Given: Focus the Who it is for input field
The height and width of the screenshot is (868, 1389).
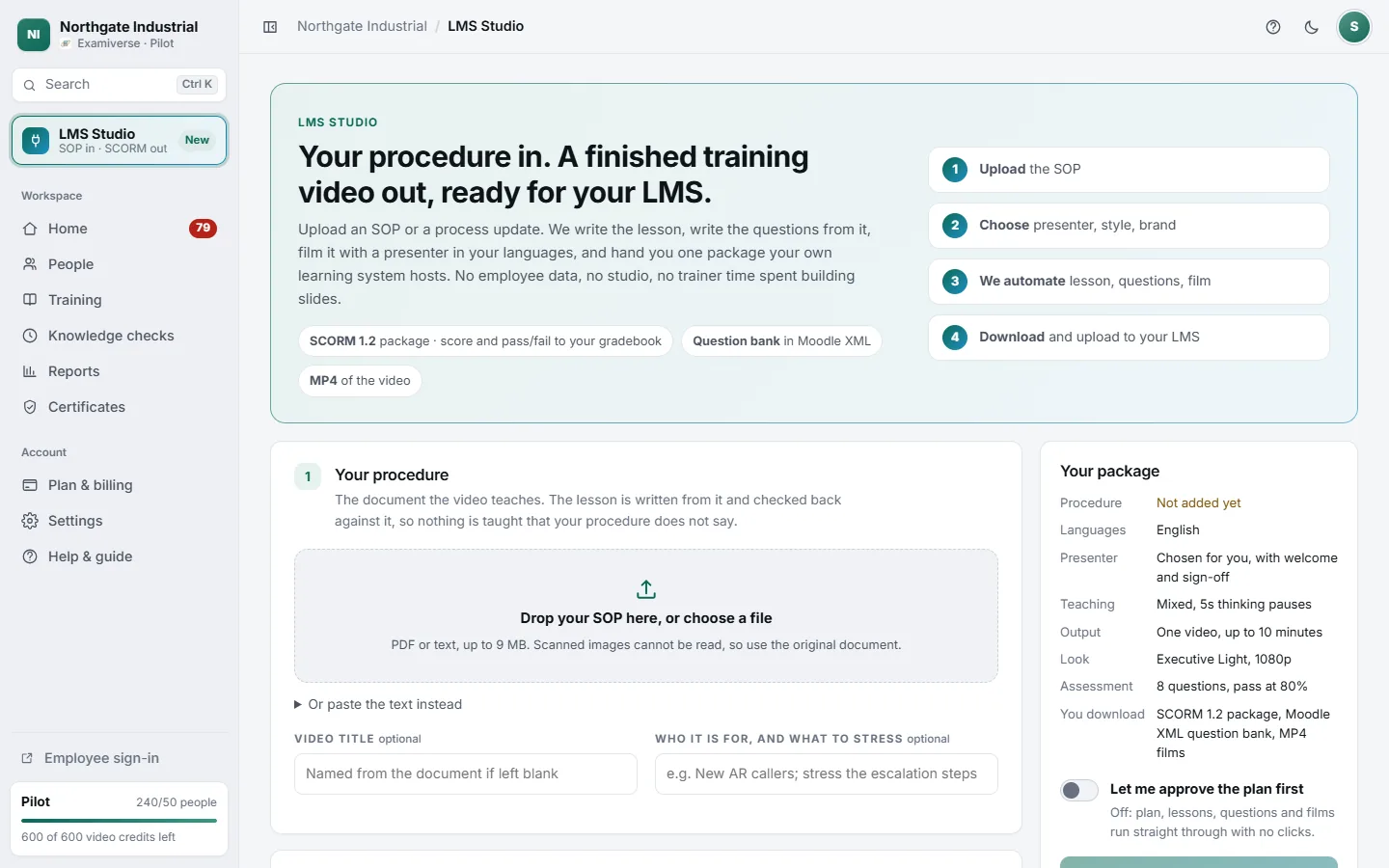Looking at the screenshot, I should (827, 774).
